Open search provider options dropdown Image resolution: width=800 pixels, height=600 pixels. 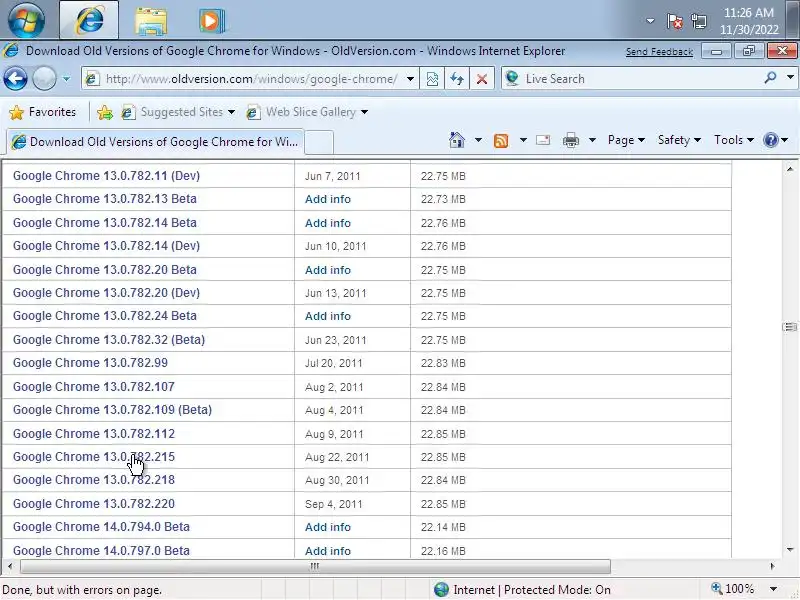point(790,78)
